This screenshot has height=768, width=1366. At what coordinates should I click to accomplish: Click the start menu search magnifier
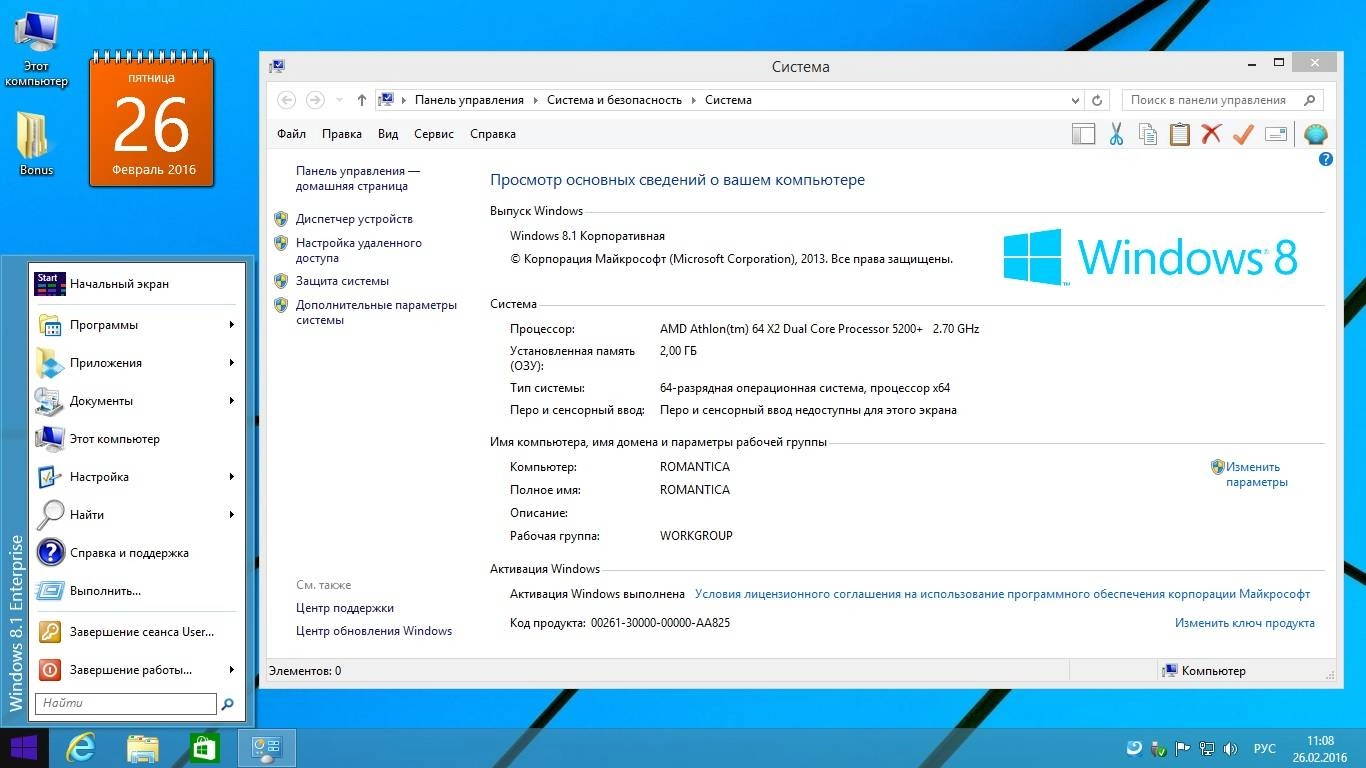tap(228, 704)
